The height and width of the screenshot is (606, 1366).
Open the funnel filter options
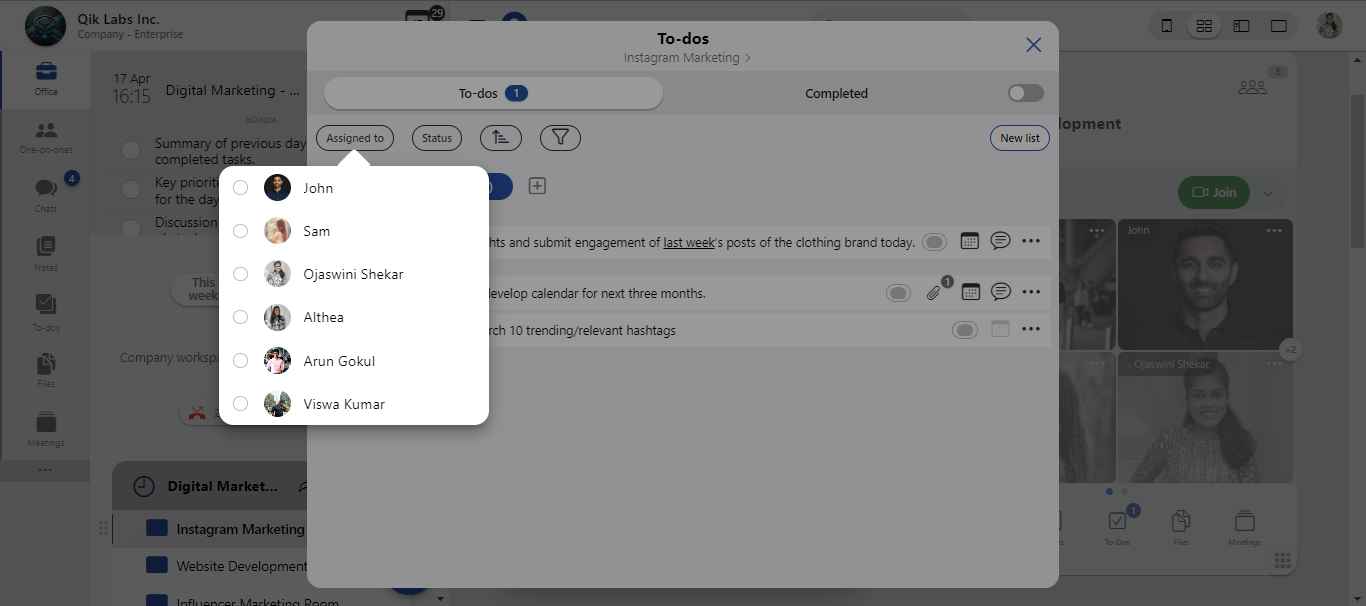[x=560, y=138]
